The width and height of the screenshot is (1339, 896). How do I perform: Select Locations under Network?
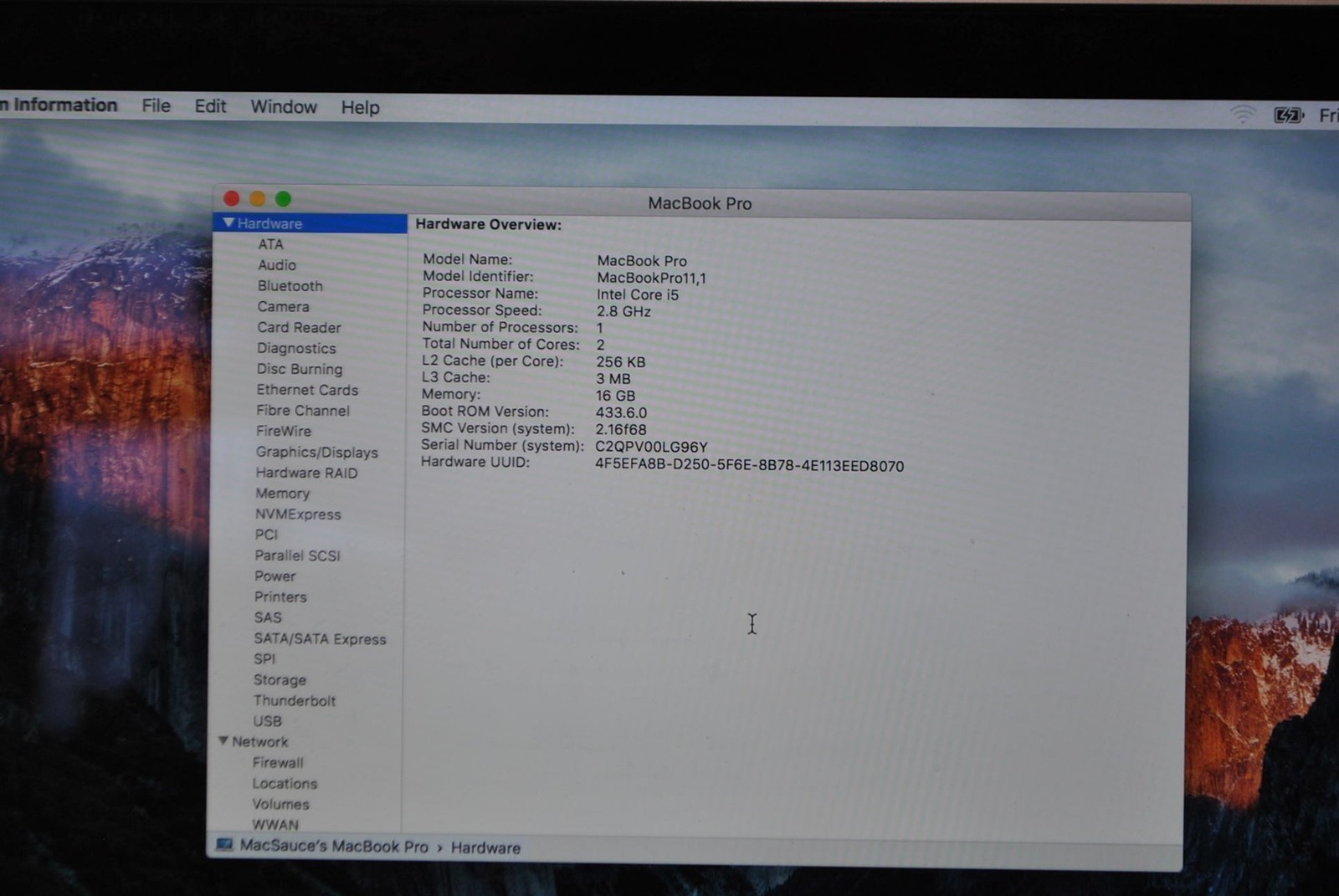285,784
